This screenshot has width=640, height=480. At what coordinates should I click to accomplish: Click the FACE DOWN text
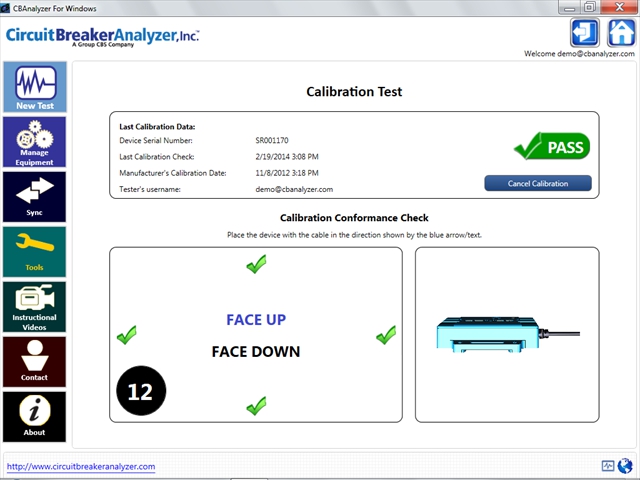tap(256, 351)
